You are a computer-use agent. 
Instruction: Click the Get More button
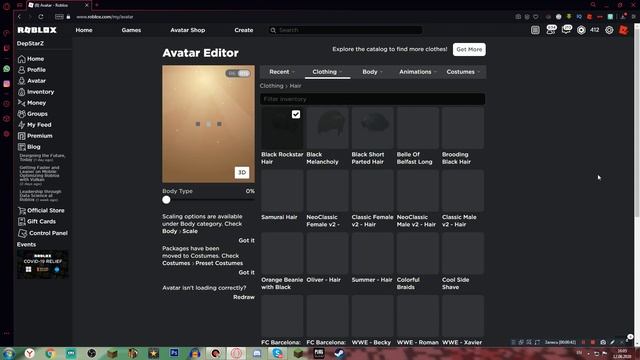[x=469, y=49]
